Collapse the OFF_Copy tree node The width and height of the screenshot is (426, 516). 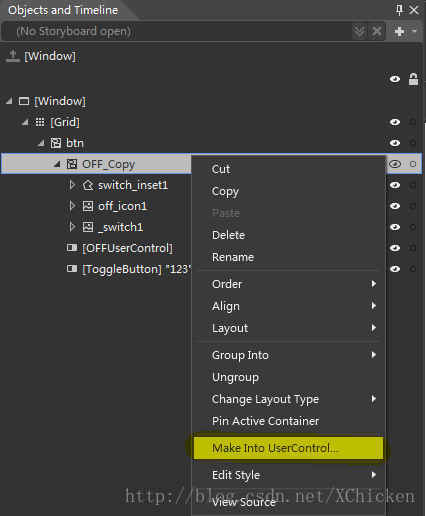(57, 164)
